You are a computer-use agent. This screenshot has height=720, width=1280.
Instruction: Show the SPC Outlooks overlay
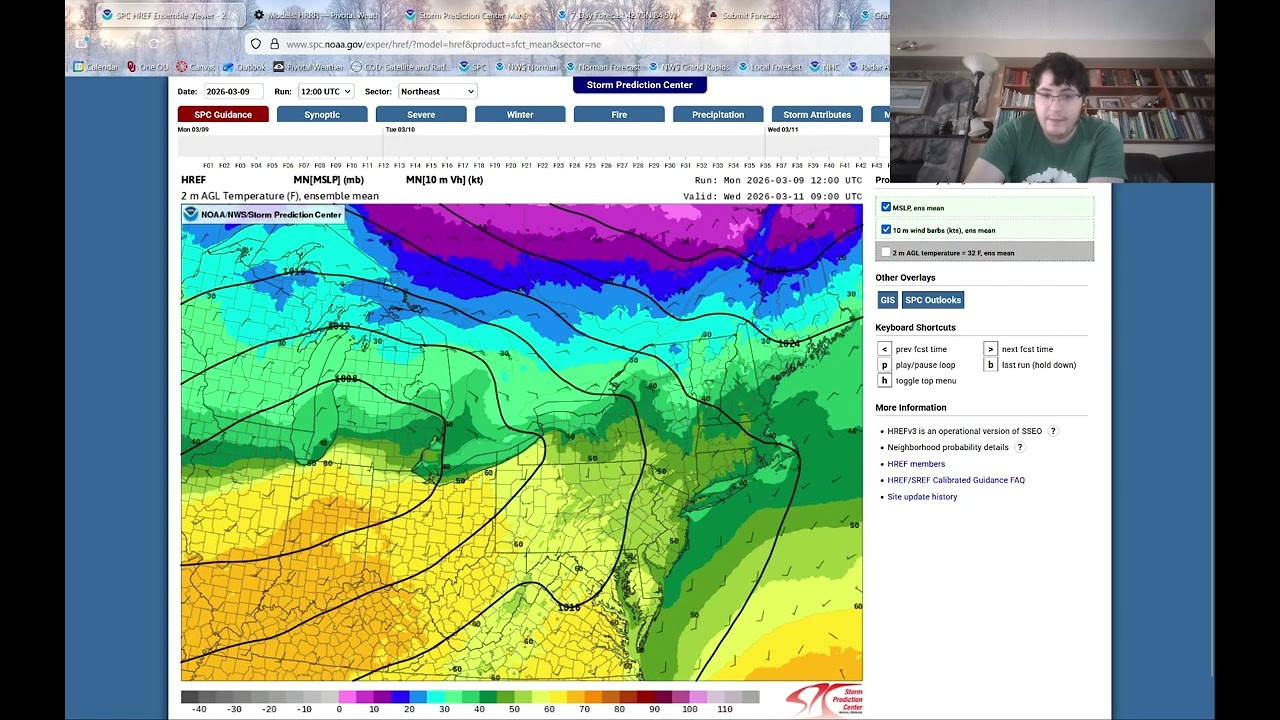point(933,300)
